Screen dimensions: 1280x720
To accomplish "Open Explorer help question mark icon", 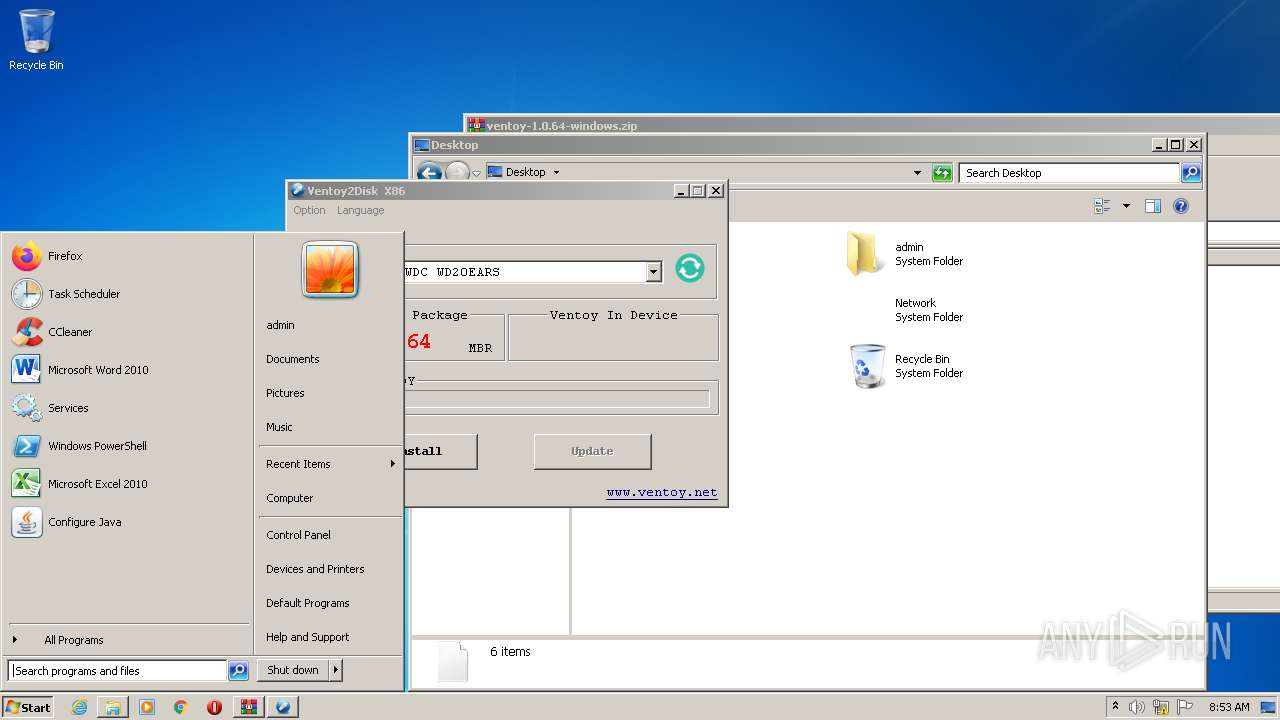I will [x=1181, y=206].
